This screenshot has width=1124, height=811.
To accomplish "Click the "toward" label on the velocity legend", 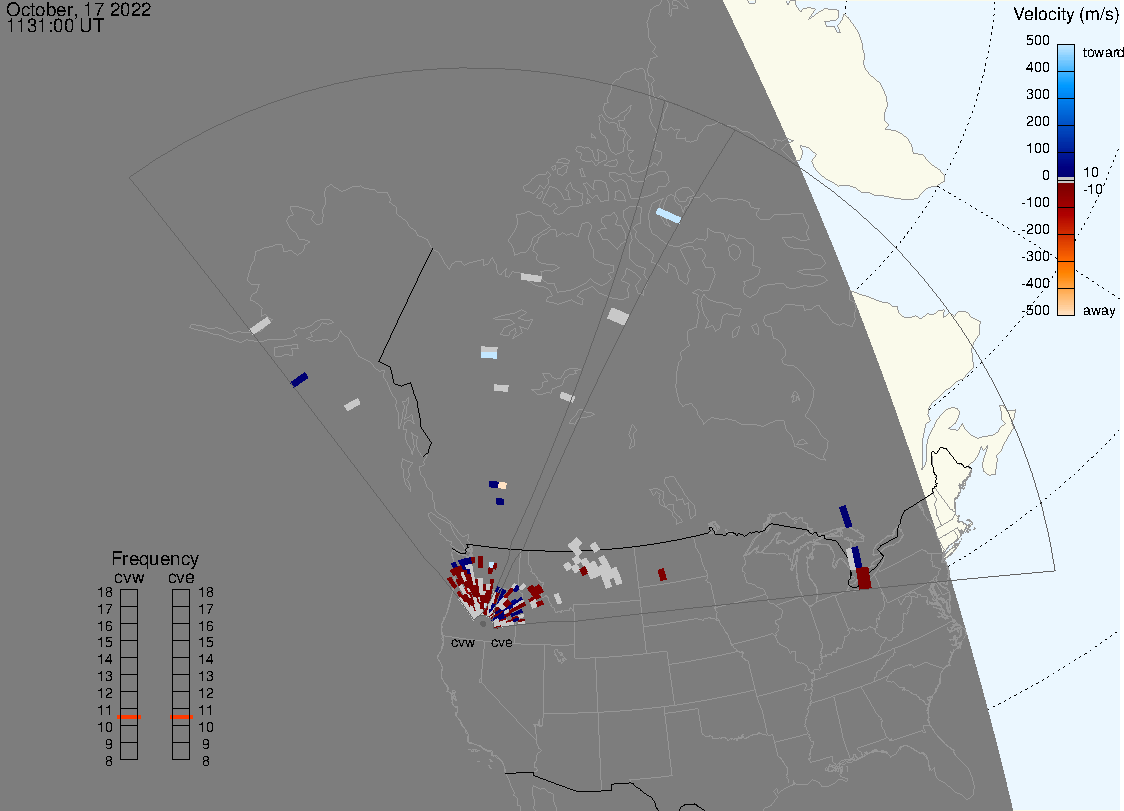I will 1104,52.
